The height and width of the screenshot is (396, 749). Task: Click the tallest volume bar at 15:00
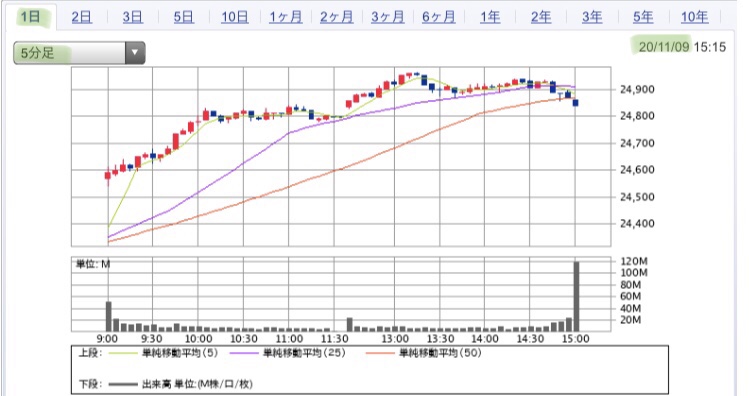(x=576, y=296)
